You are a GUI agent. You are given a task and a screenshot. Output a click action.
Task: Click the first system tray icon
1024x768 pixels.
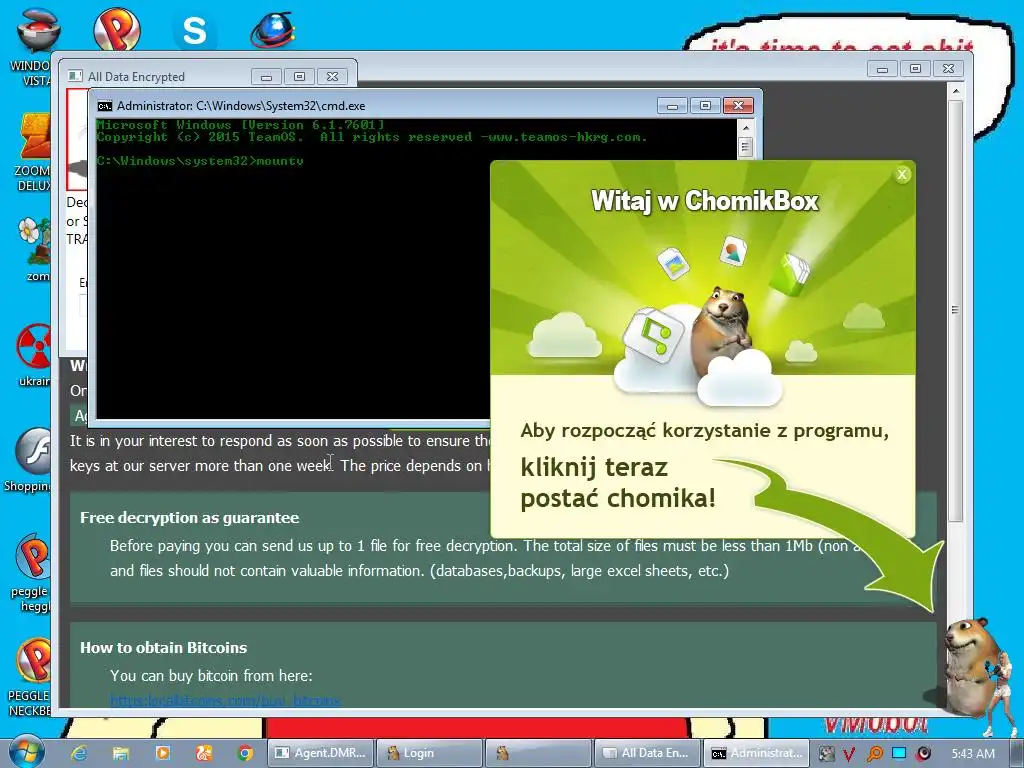pos(826,754)
